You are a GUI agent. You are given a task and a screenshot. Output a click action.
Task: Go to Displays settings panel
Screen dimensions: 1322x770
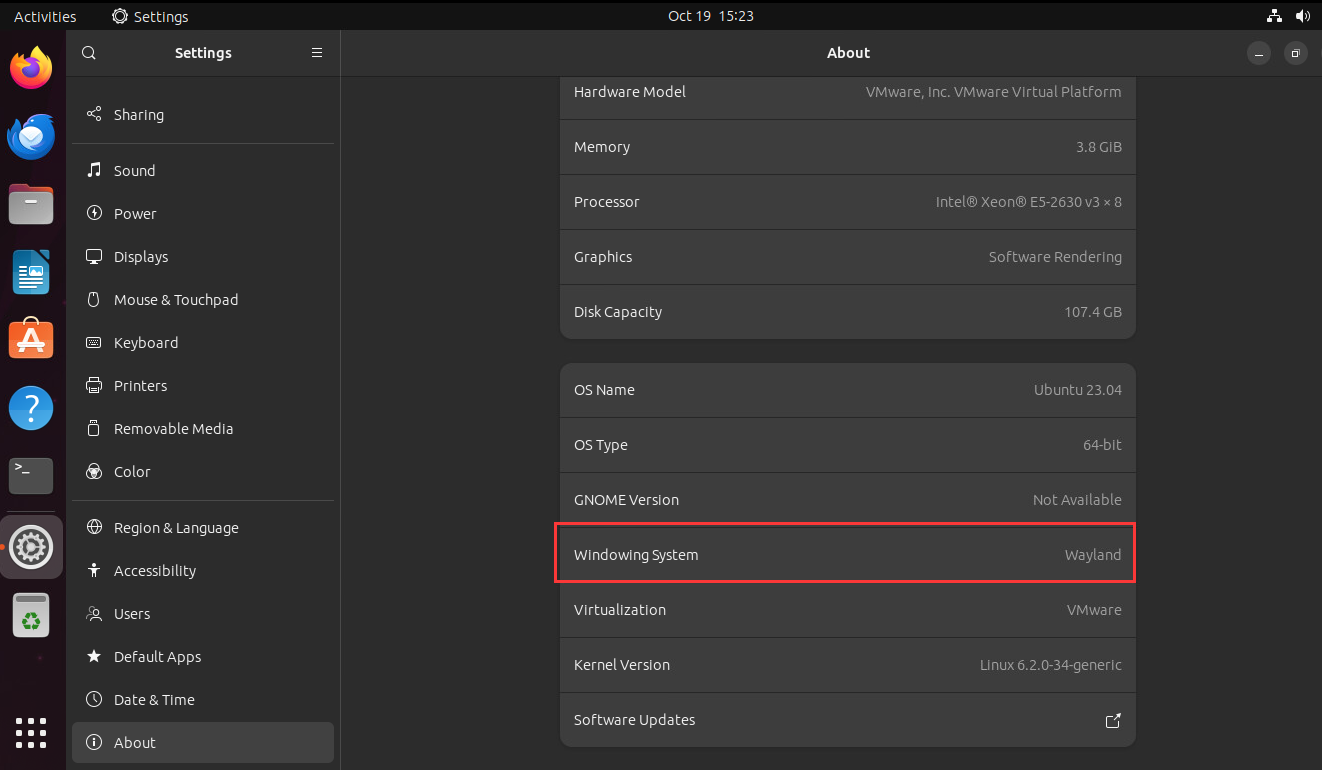[x=203, y=256]
